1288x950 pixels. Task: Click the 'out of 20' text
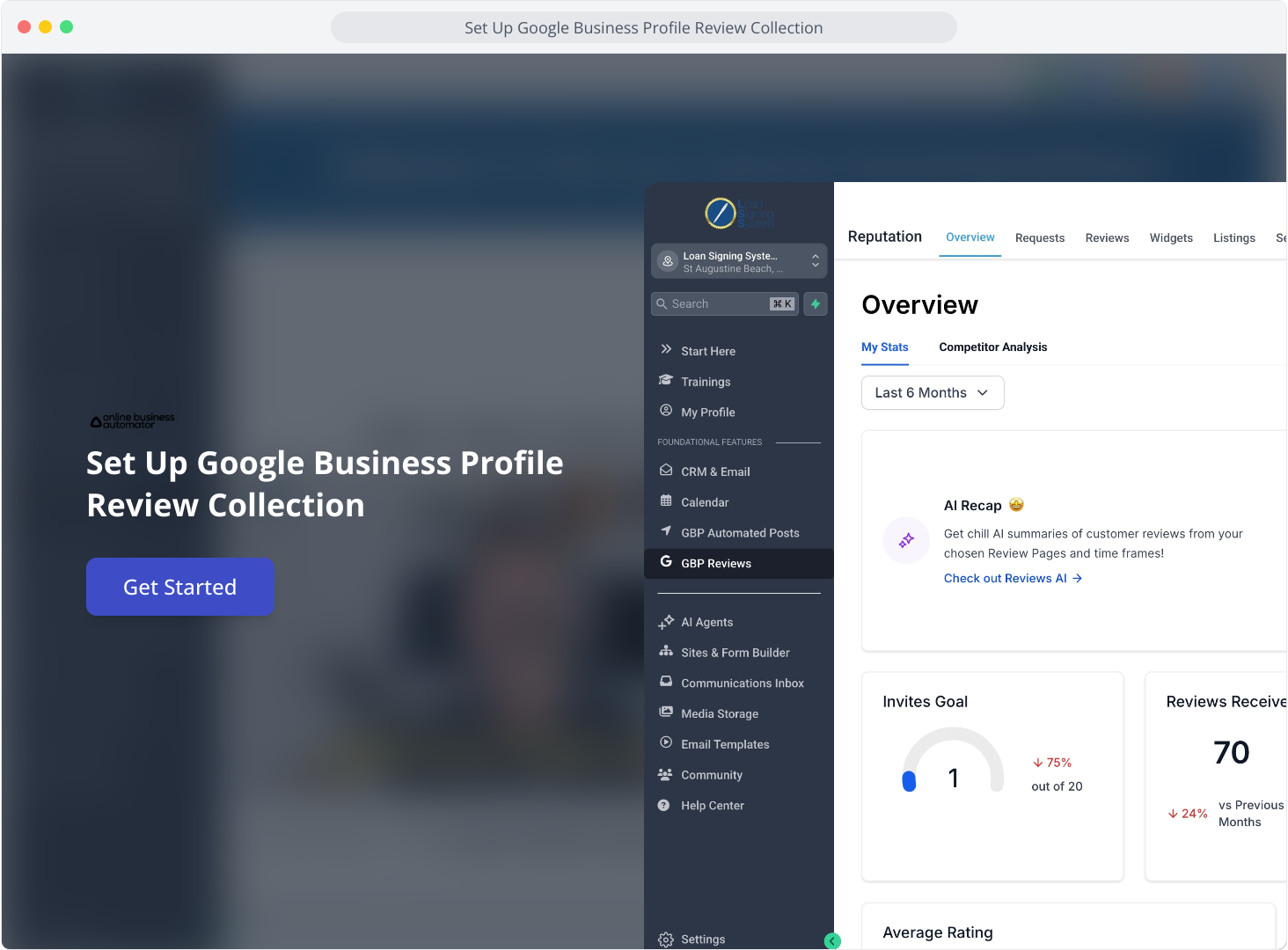[1057, 786]
